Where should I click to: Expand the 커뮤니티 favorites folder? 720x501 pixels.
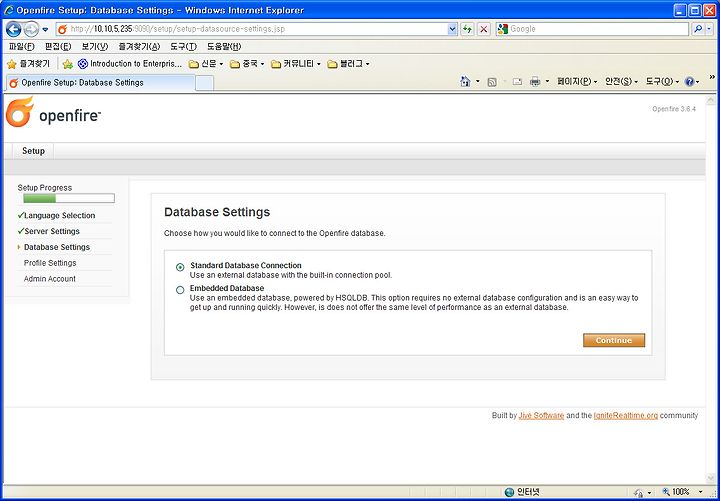[296, 64]
